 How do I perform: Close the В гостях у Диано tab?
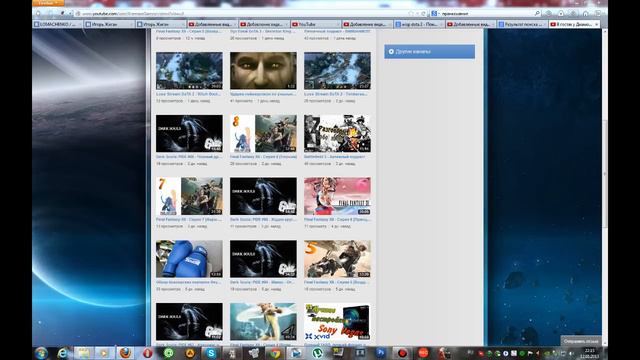click(596, 24)
